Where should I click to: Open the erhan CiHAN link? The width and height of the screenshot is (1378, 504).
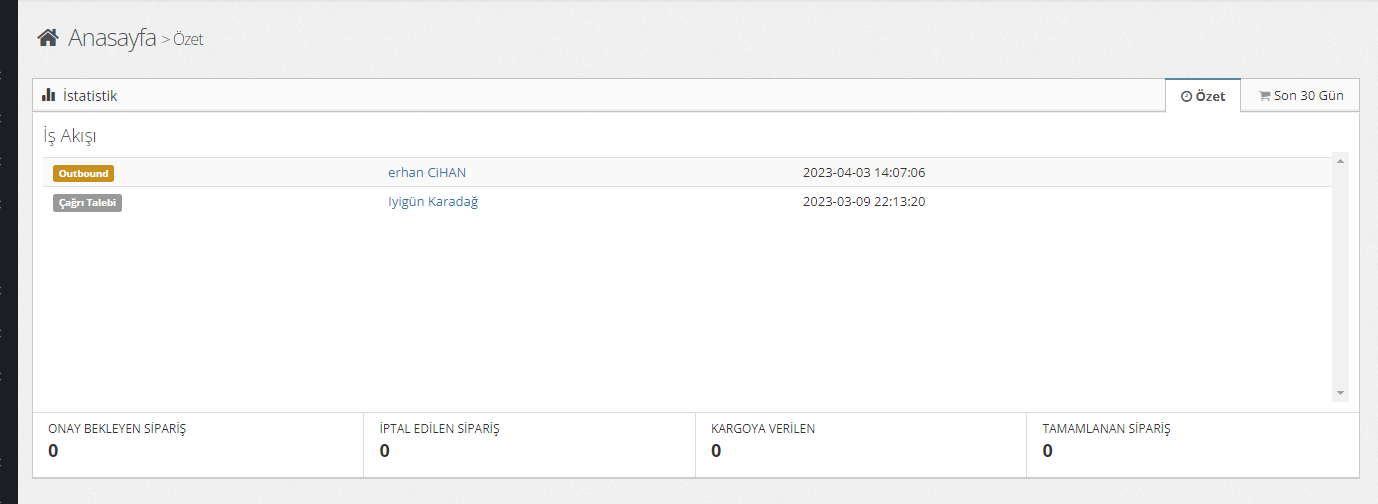coord(427,172)
